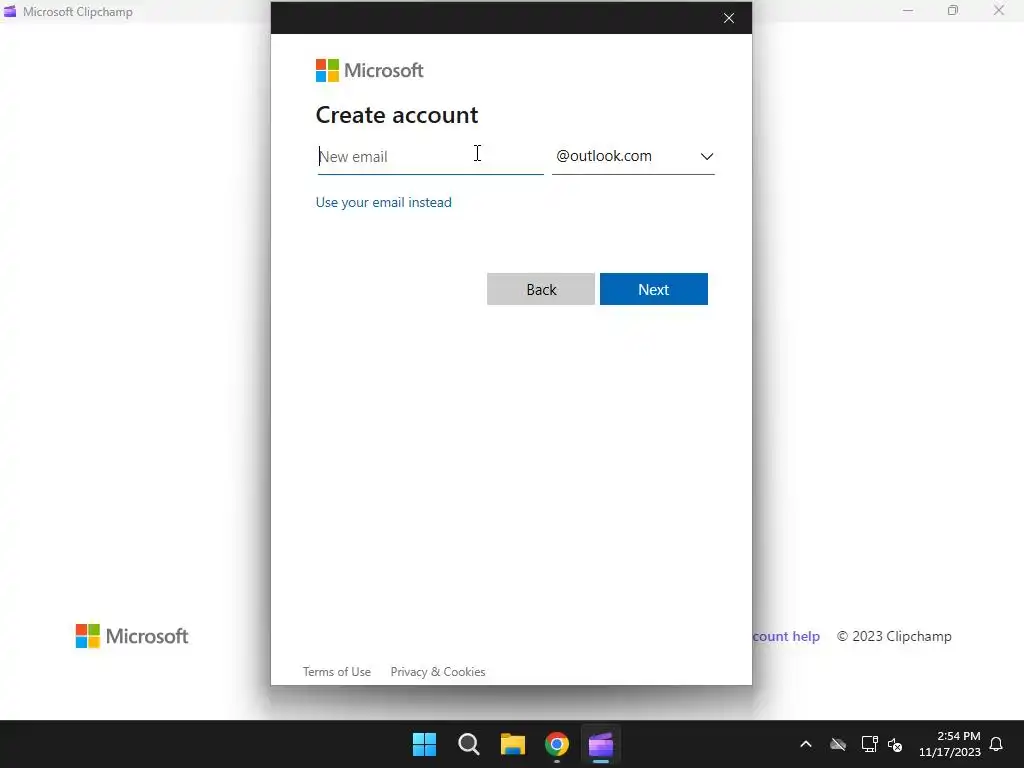The width and height of the screenshot is (1024, 768).
Task: Open the Terms of Use link
Action: click(336, 671)
